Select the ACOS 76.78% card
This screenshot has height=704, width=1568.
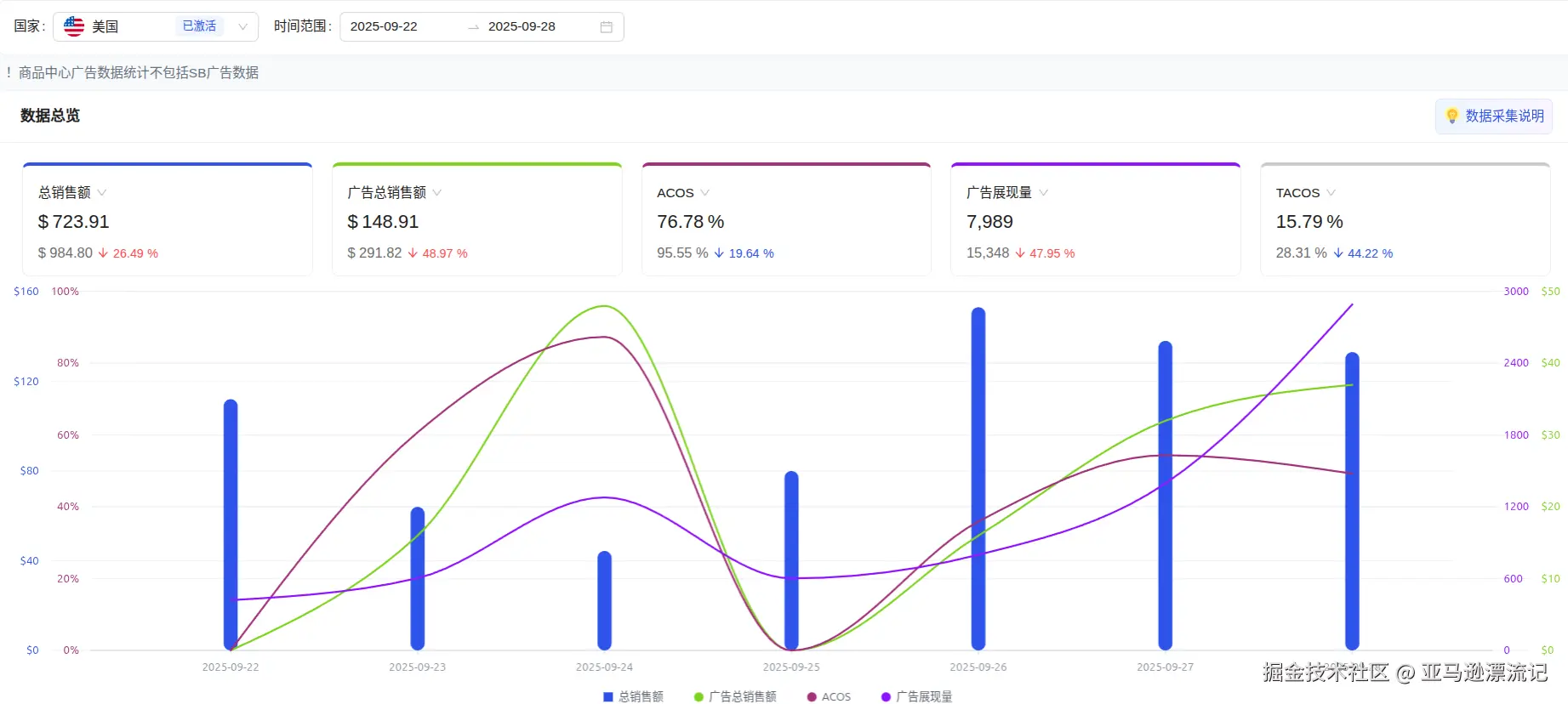coord(786,219)
